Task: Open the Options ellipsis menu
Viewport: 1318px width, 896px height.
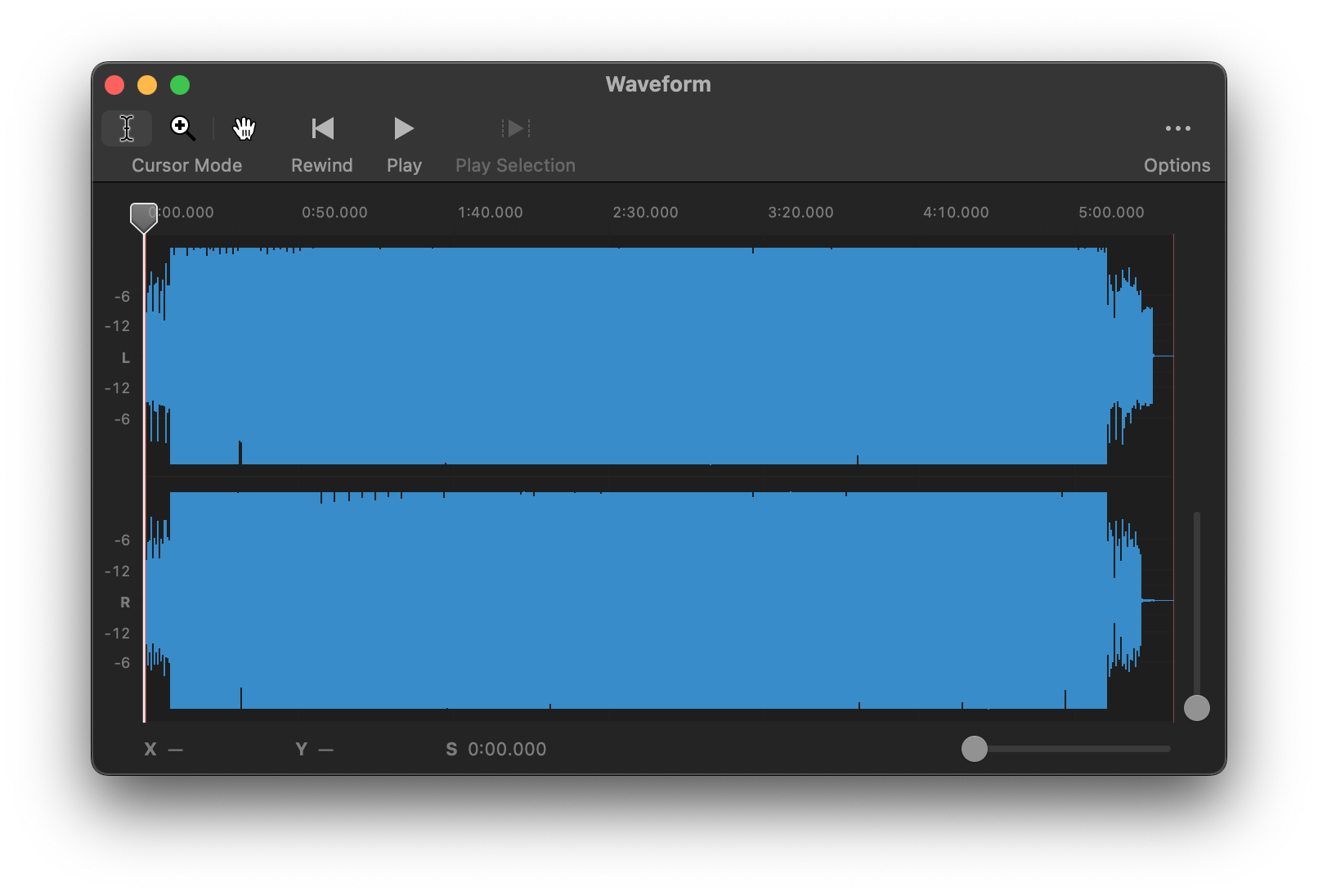Action: coord(1177,128)
